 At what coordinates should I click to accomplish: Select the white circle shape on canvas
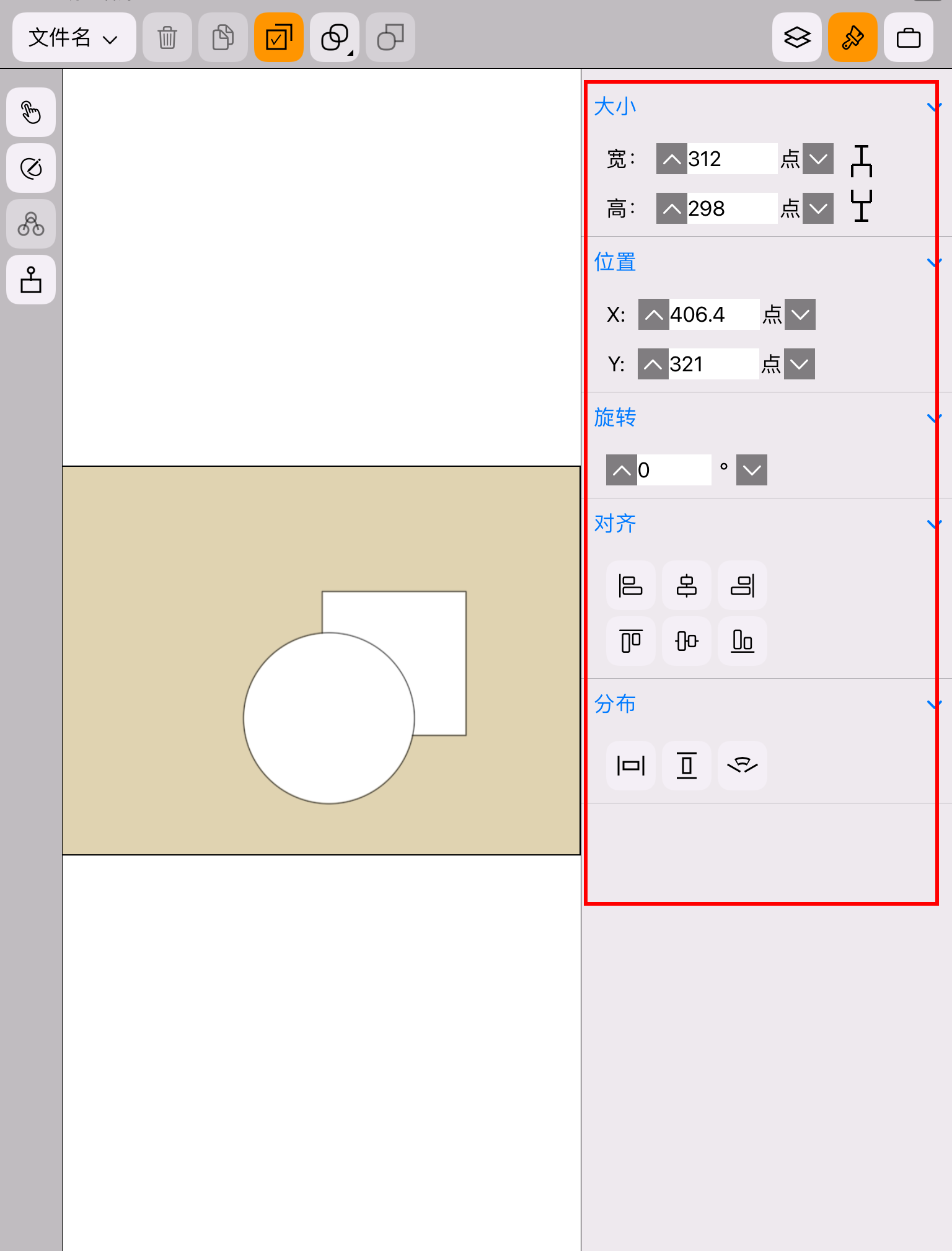click(329, 718)
